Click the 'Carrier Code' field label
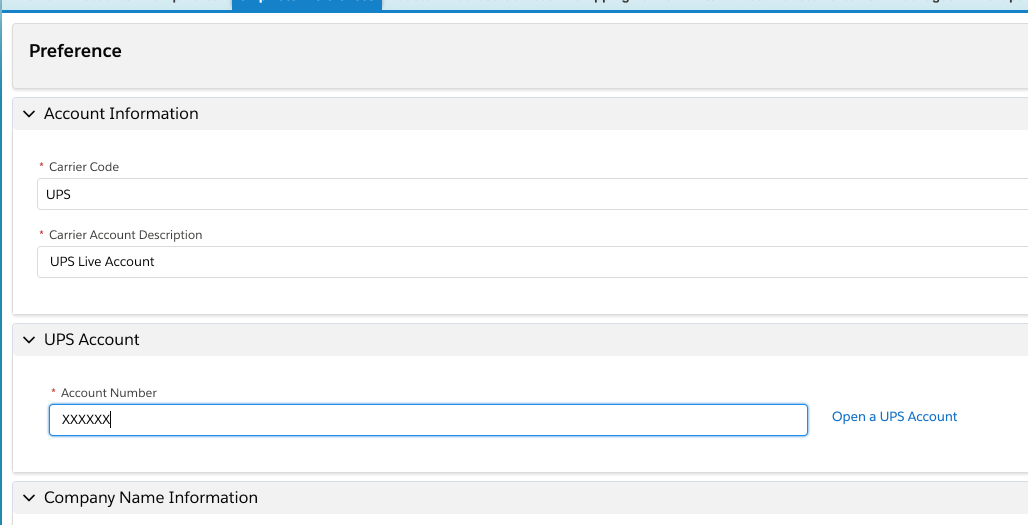The width and height of the screenshot is (1028, 525). pos(84,166)
